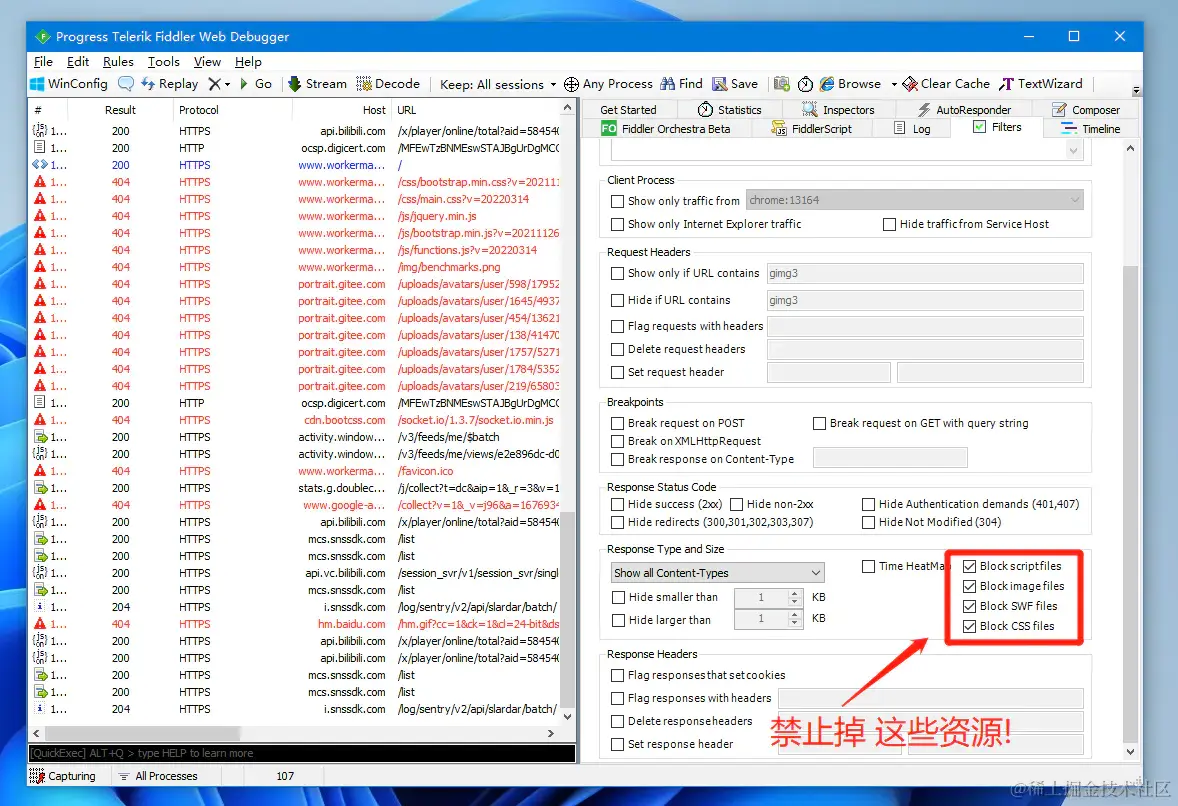1178x806 pixels.
Task: Open WinConfig from the toolbar
Action: pyautogui.click(x=68, y=84)
